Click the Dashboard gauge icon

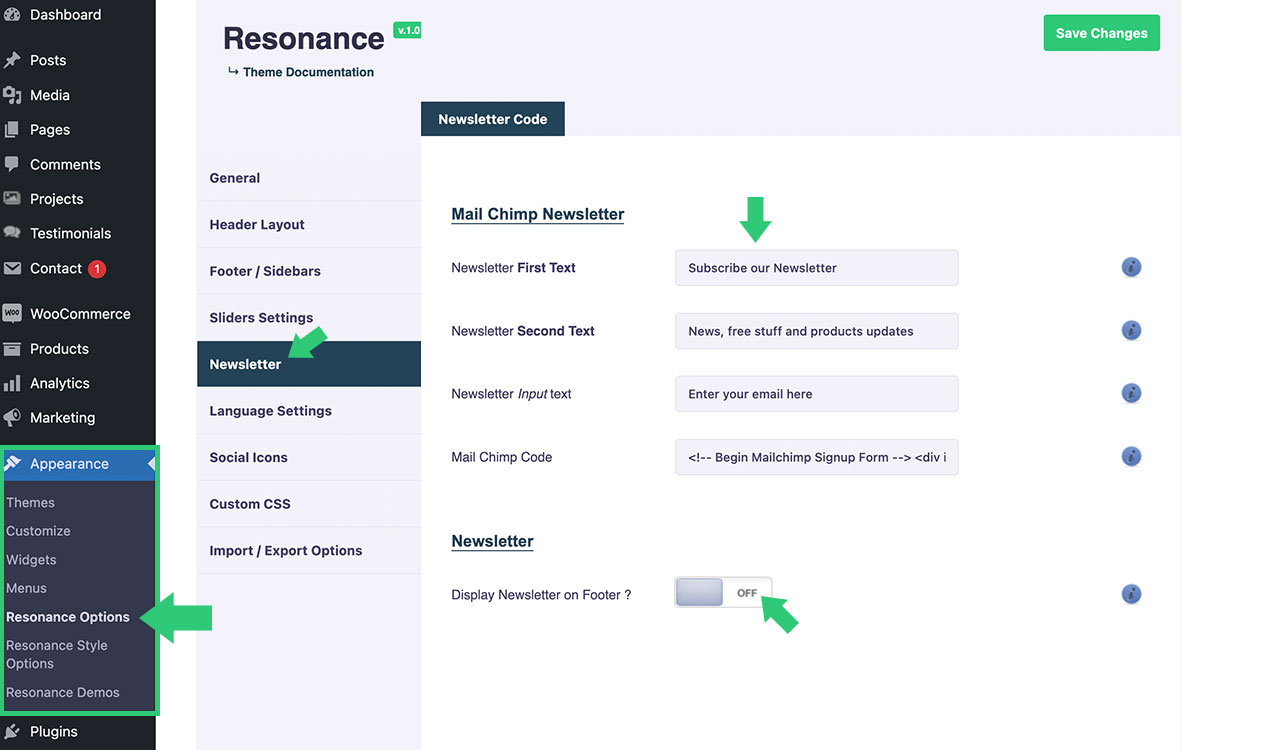12,15
